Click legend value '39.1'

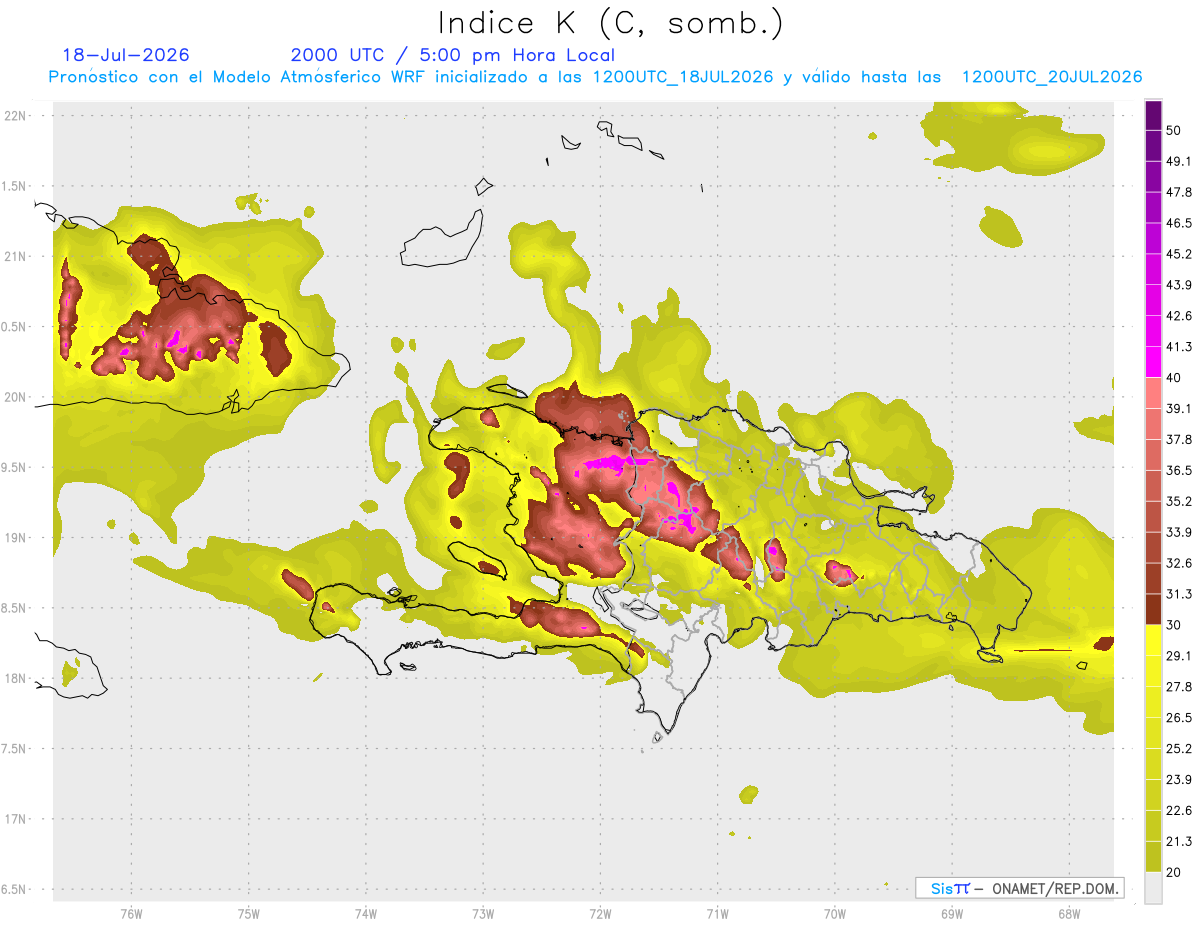pos(1178,408)
